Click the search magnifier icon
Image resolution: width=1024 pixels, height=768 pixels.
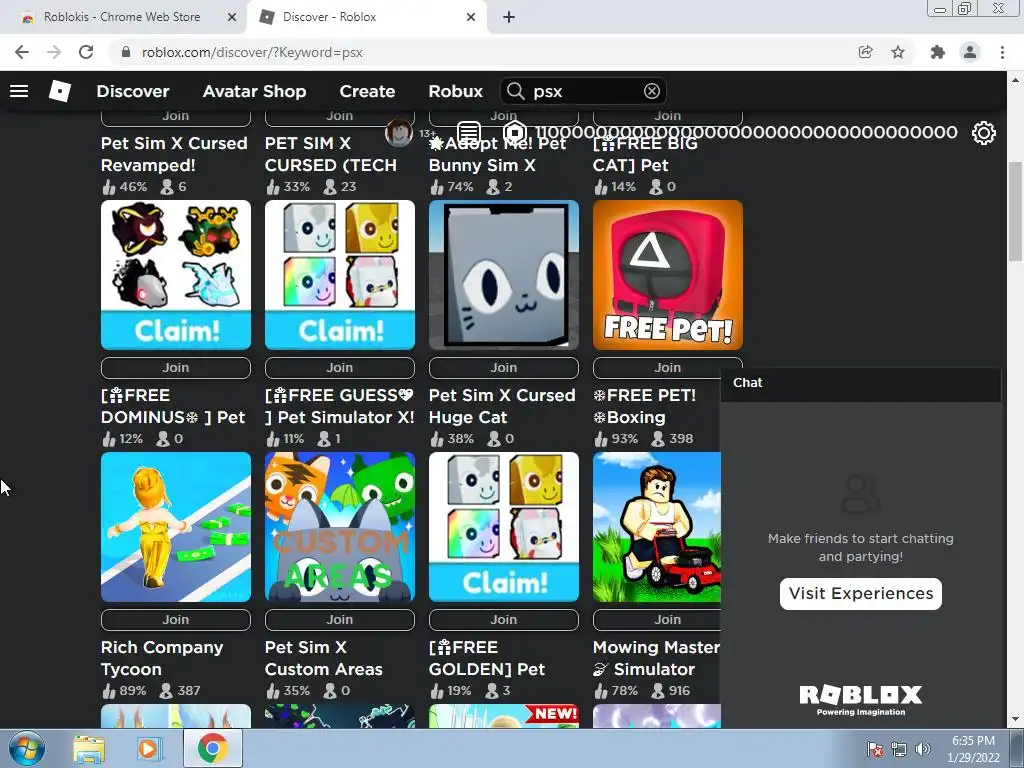(516, 91)
